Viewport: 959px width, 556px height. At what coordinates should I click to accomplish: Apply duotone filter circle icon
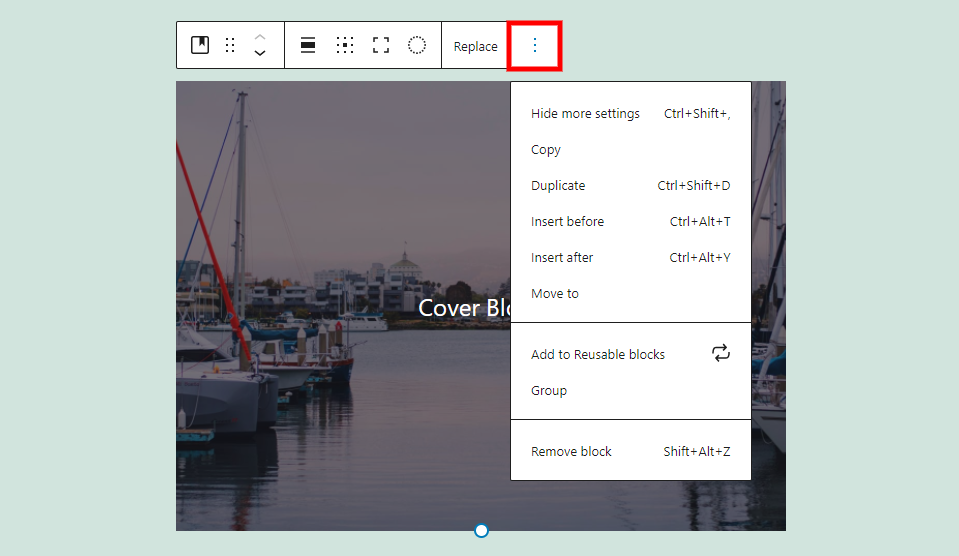pyautogui.click(x=417, y=45)
